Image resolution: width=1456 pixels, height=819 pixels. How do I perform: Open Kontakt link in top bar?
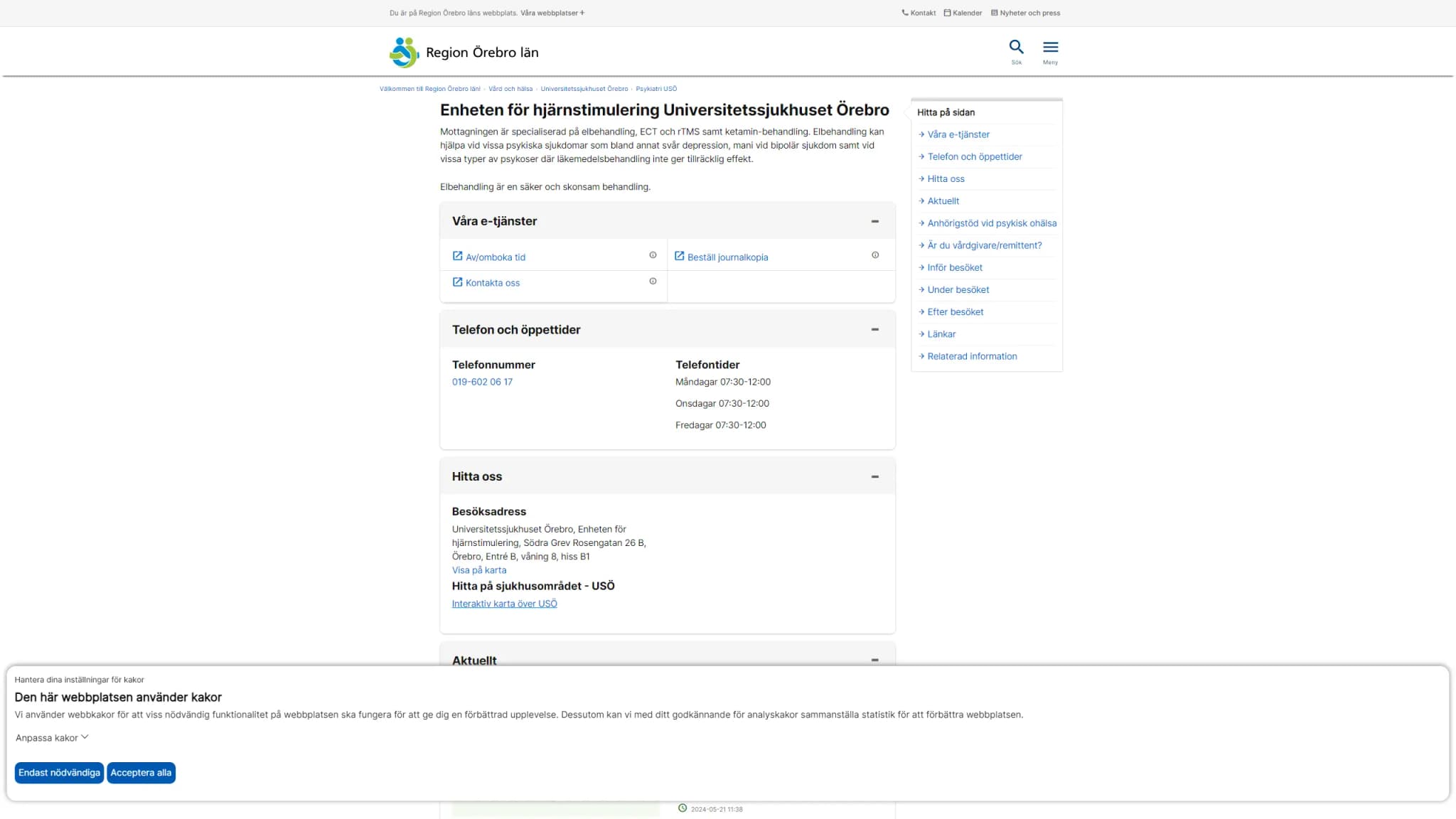923,13
